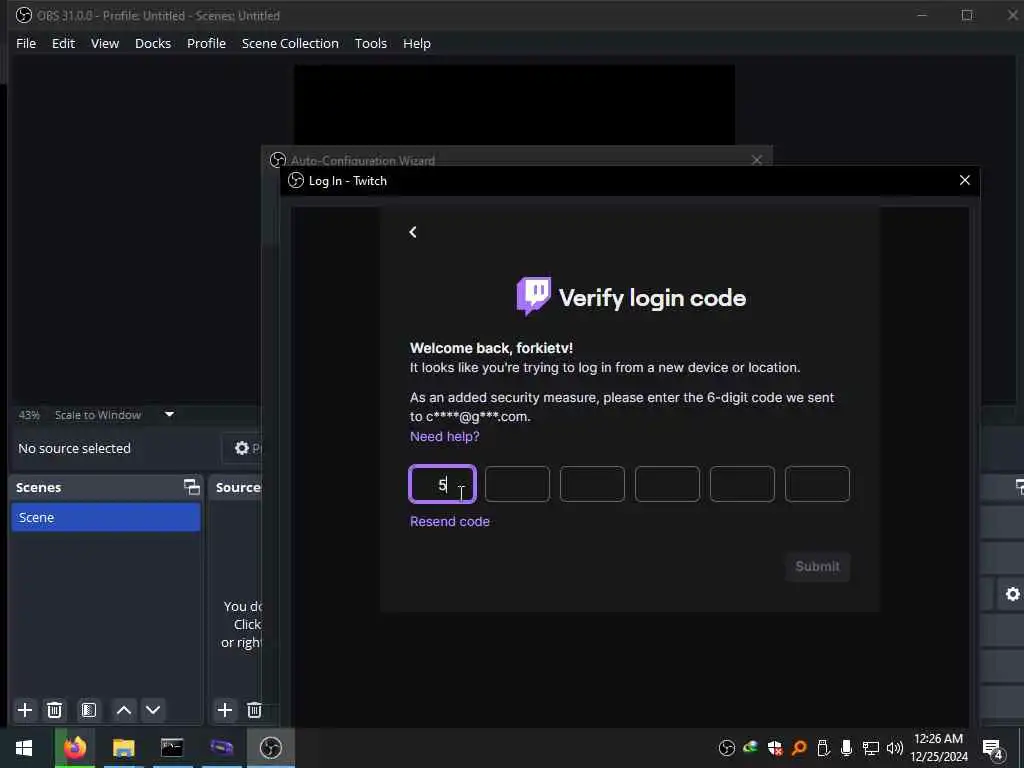Click the Submit button
The height and width of the screenshot is (768, 1024).
point(817,566)
